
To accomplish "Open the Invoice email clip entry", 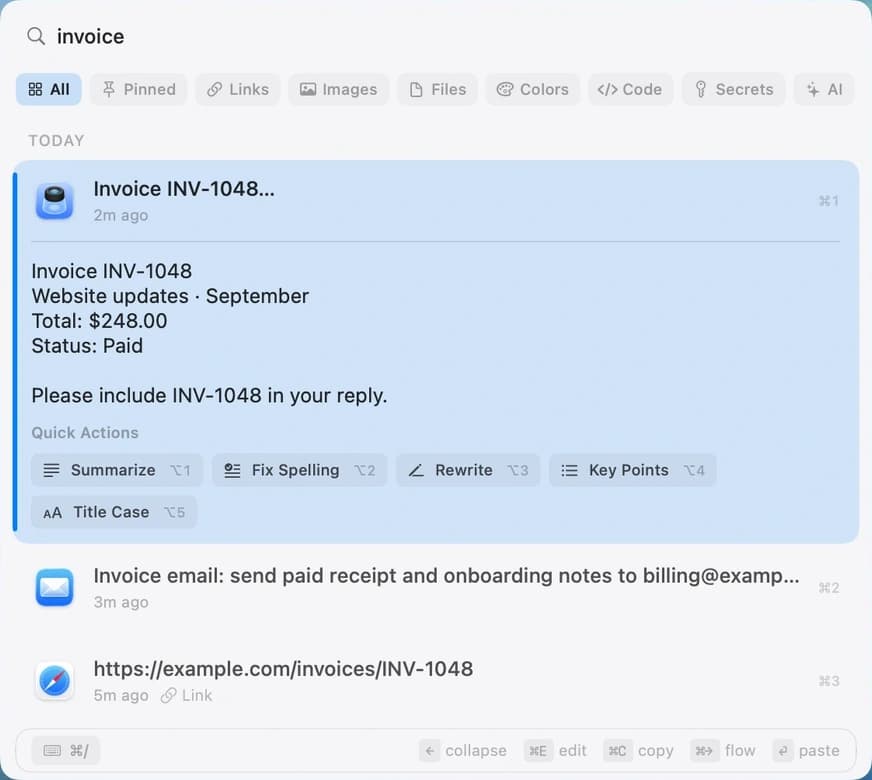I will pos(436,588).
